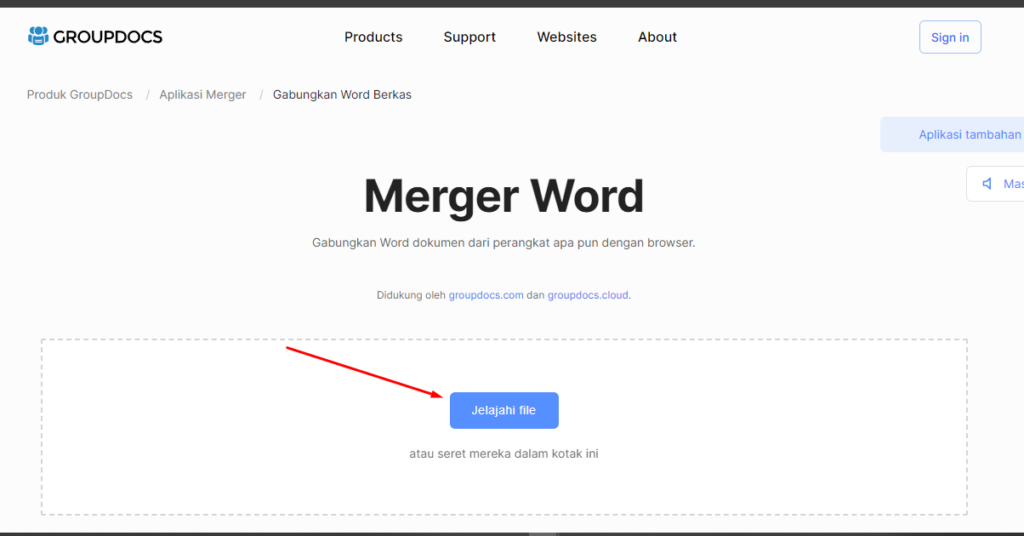Click the GROUPDOCS brand name text

point(108,37)
